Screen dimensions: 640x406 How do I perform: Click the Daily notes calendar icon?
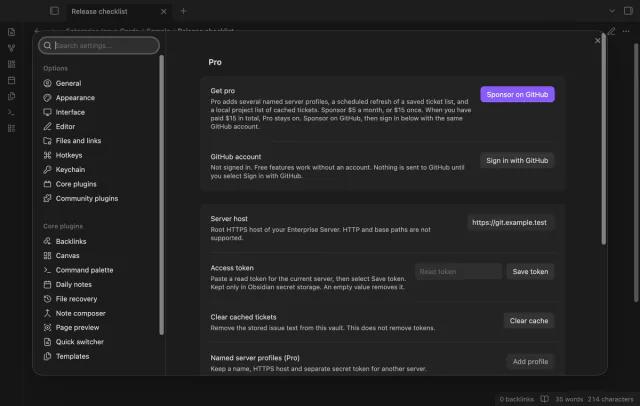(x=47, y=284)
